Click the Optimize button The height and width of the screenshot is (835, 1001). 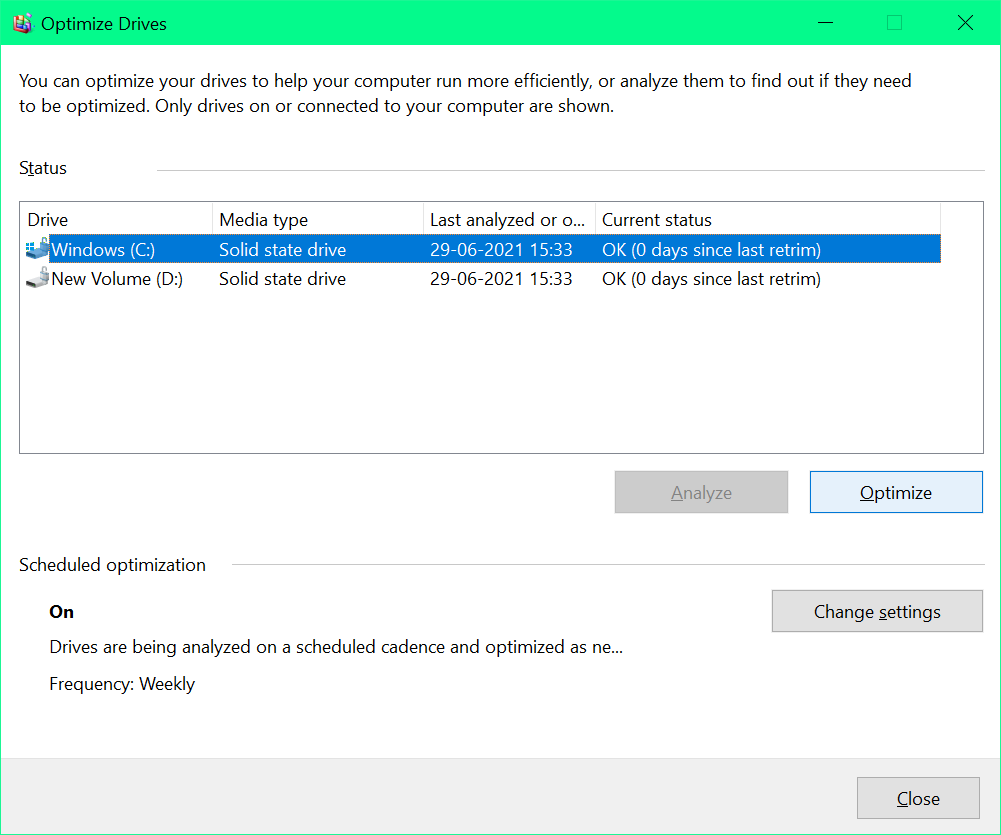896,492
